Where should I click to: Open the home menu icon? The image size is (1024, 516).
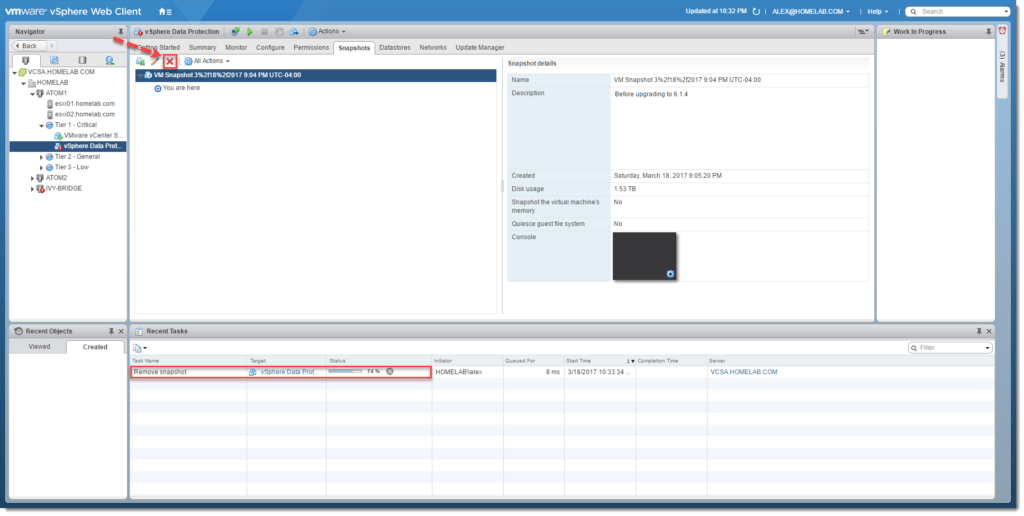(165, 12)
